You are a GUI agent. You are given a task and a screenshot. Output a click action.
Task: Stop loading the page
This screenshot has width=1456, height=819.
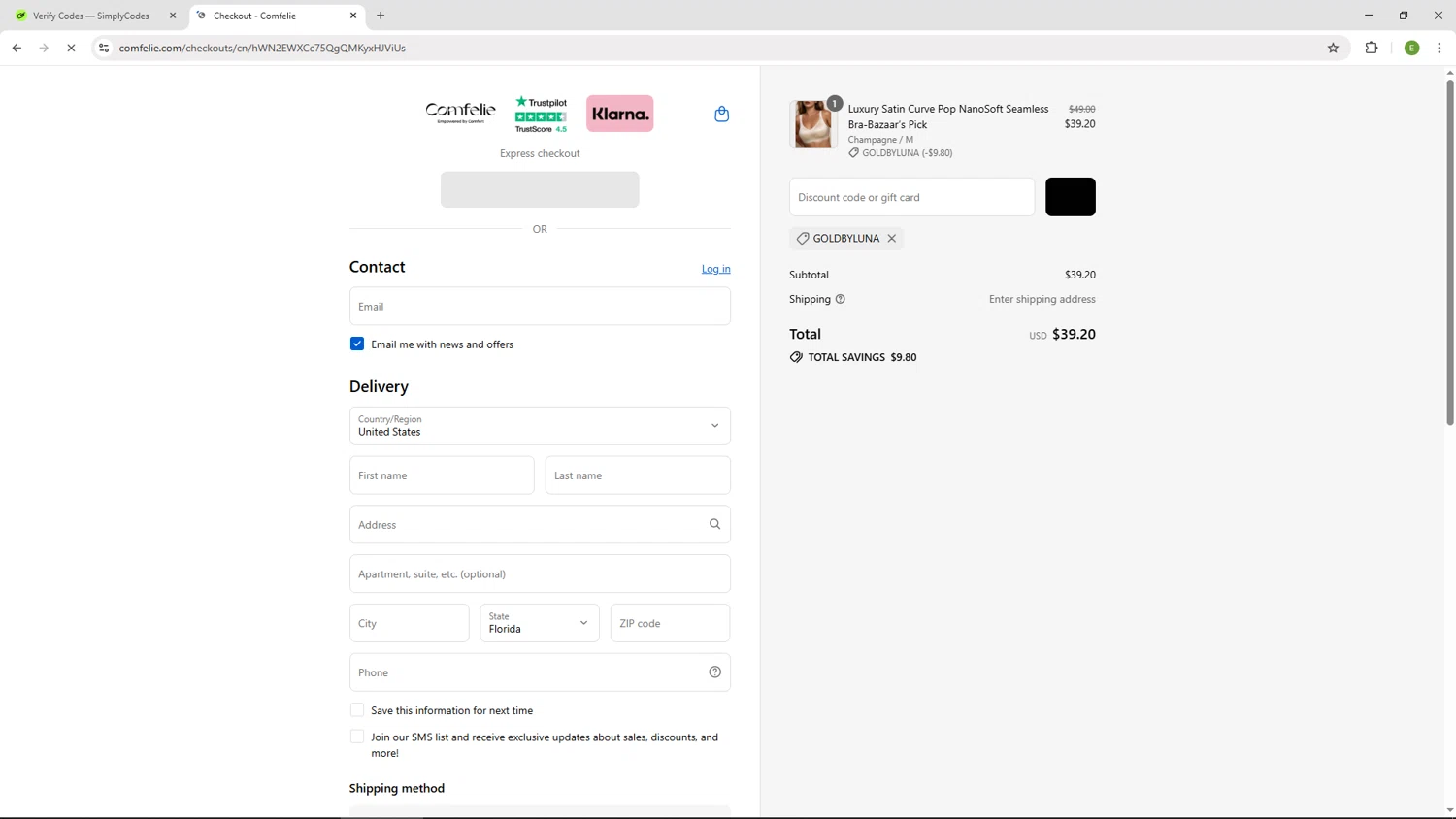(x=71, y=48)
